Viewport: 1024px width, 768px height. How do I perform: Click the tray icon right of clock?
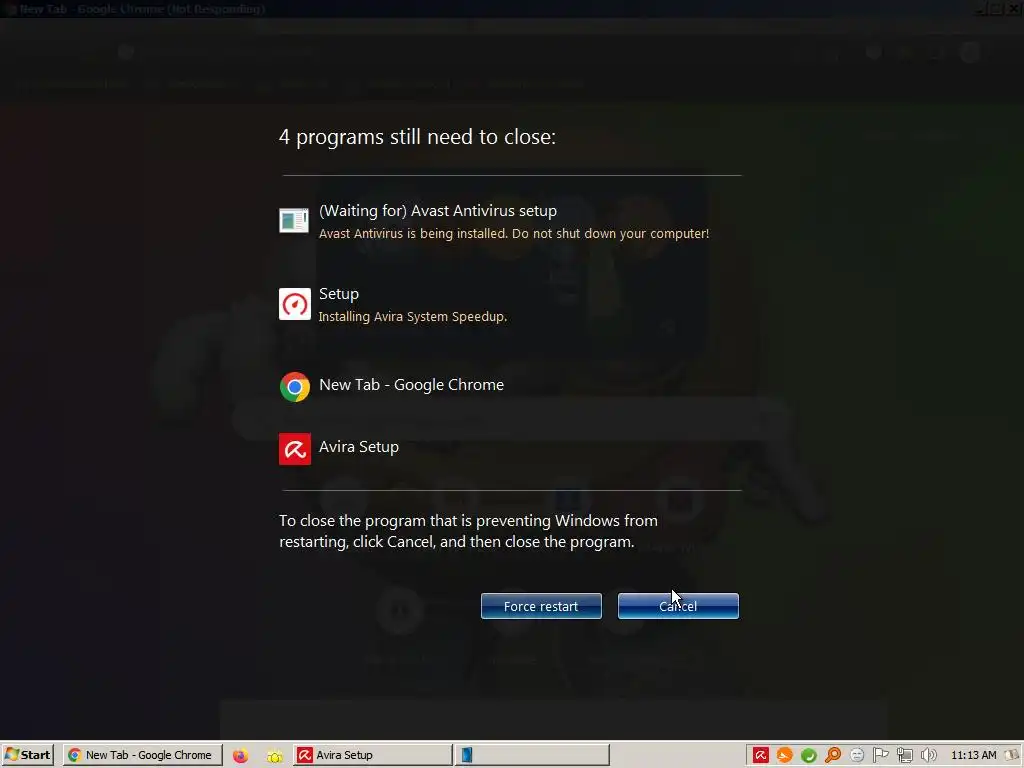click(x=1013, y=755)
